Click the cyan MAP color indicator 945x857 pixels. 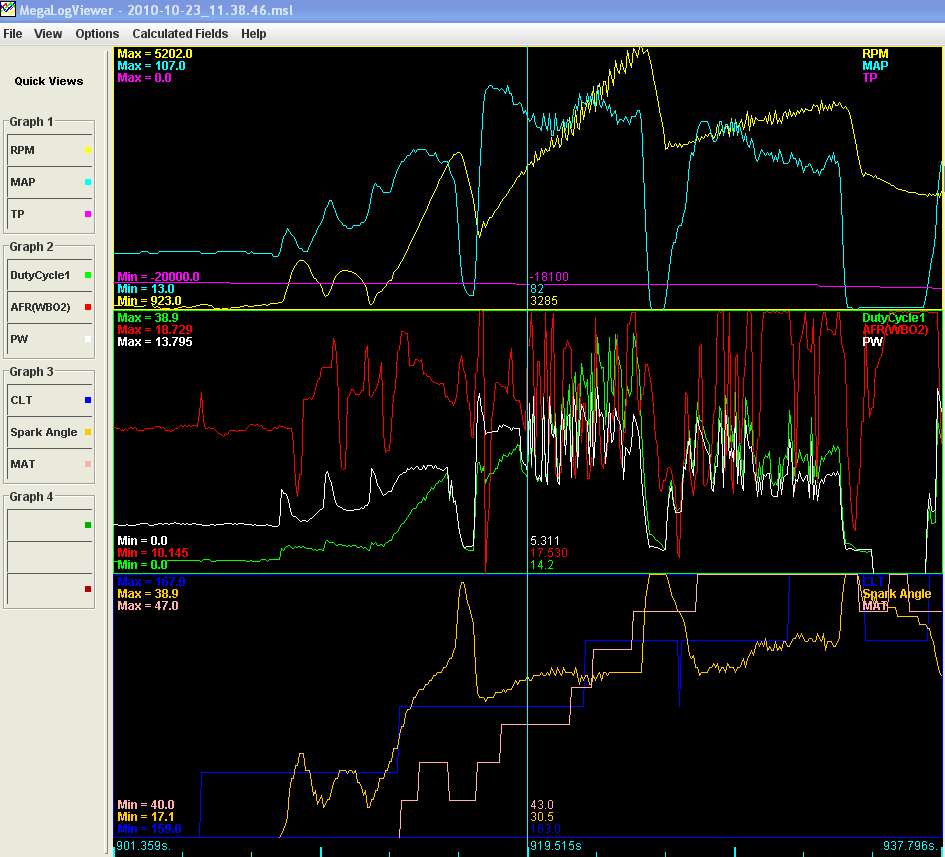click(88, 183)
